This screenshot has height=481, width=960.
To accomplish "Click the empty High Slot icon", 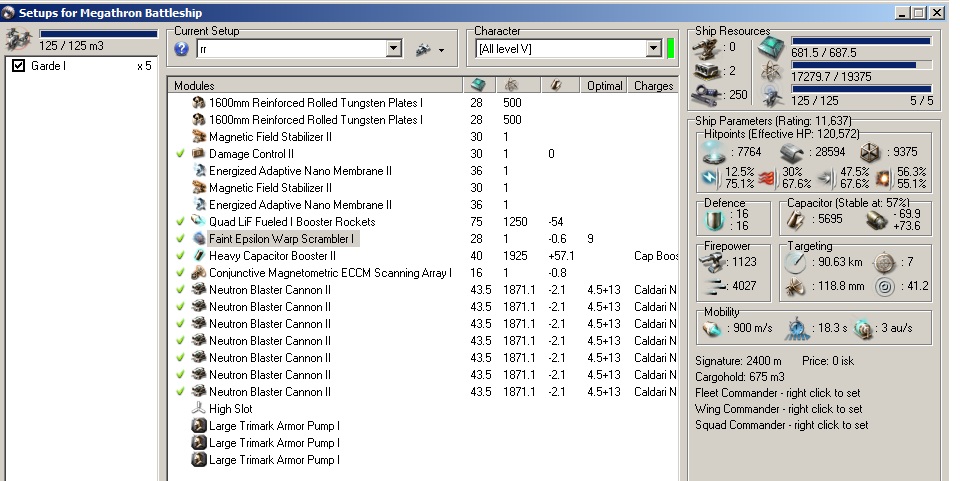I will tap(198, 408).
